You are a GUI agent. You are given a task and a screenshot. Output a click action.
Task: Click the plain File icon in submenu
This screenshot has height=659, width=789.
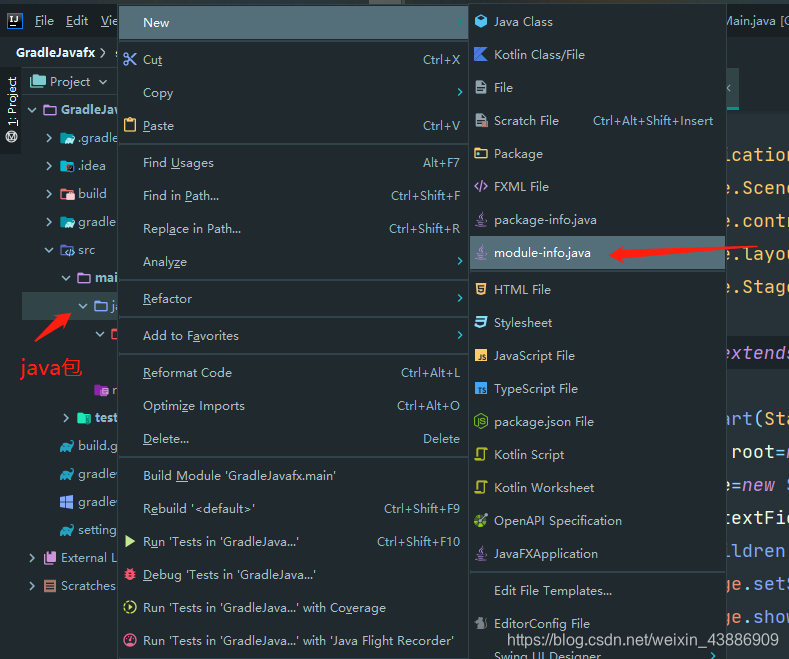(481, 87)
